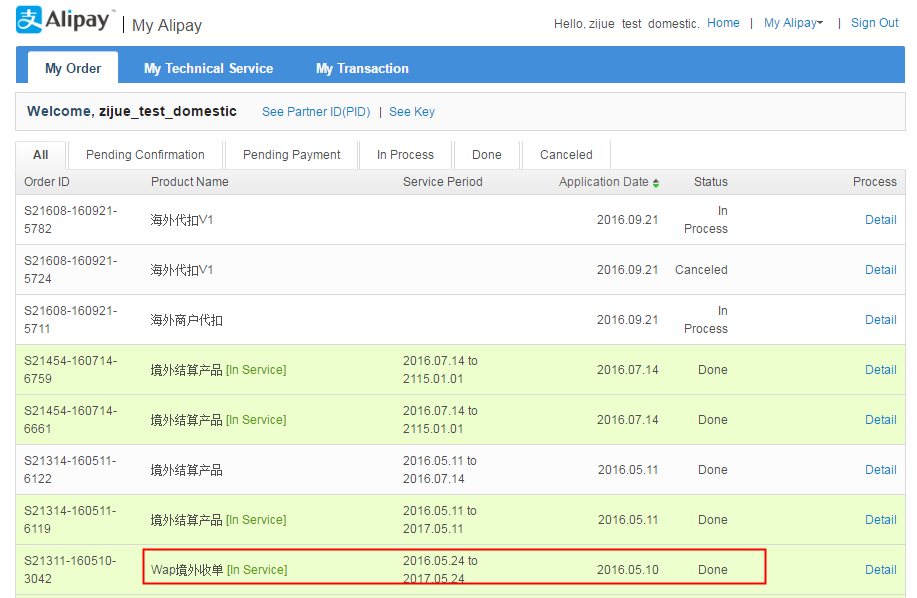The height and width of the screenshot is (598, 917).
Task: Go to the Home link
Action: tap(723, 23)
